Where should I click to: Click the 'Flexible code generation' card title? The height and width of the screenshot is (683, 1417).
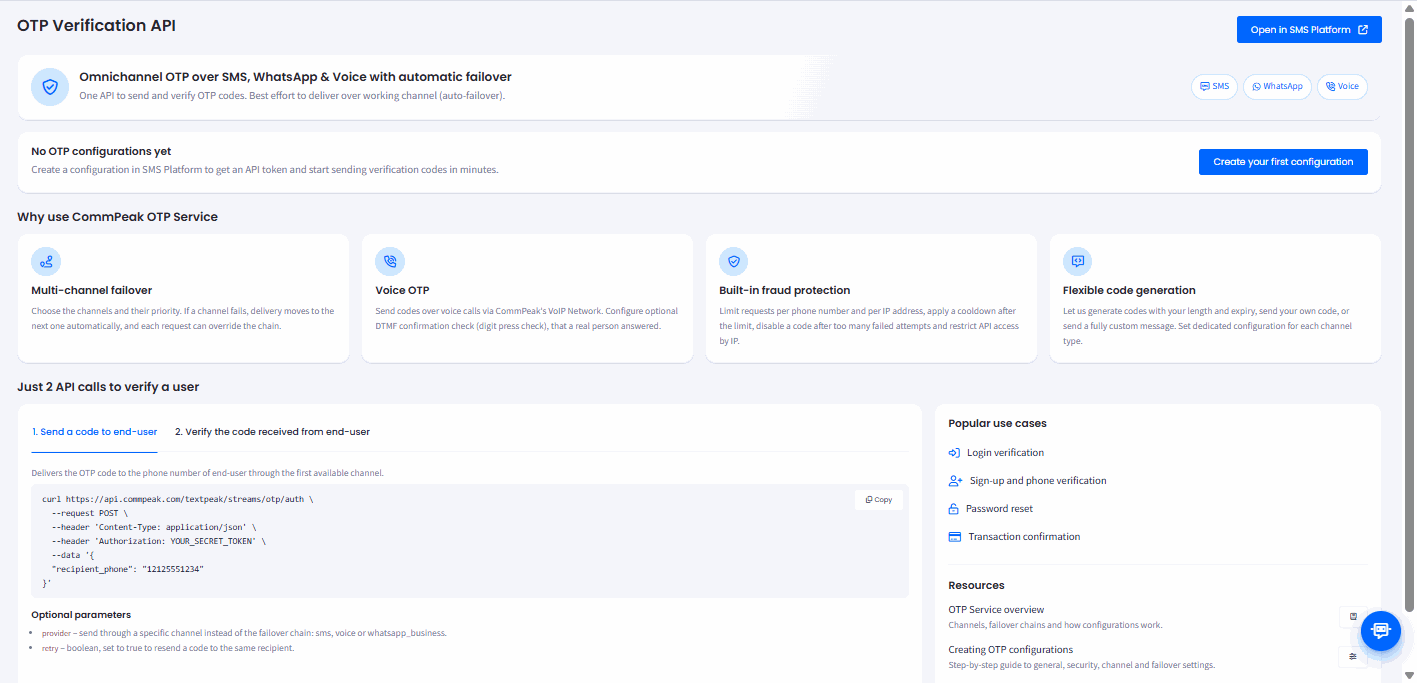tap(1129, 291)
